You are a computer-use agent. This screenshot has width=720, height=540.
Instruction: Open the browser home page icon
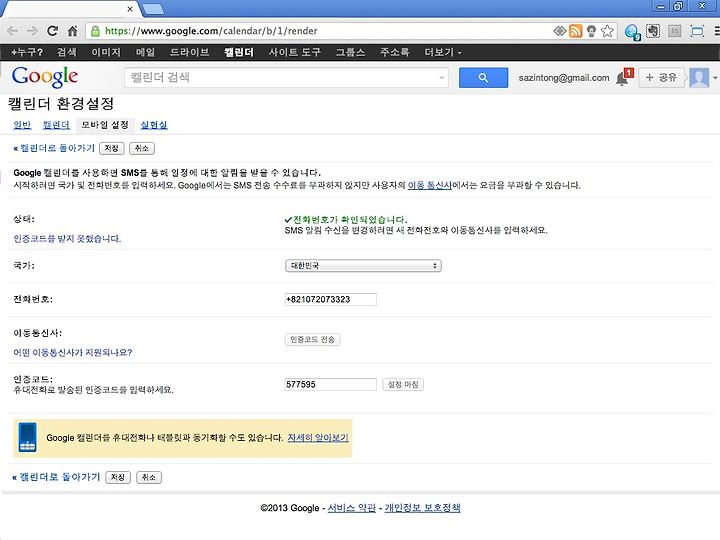tap(73, 31)
